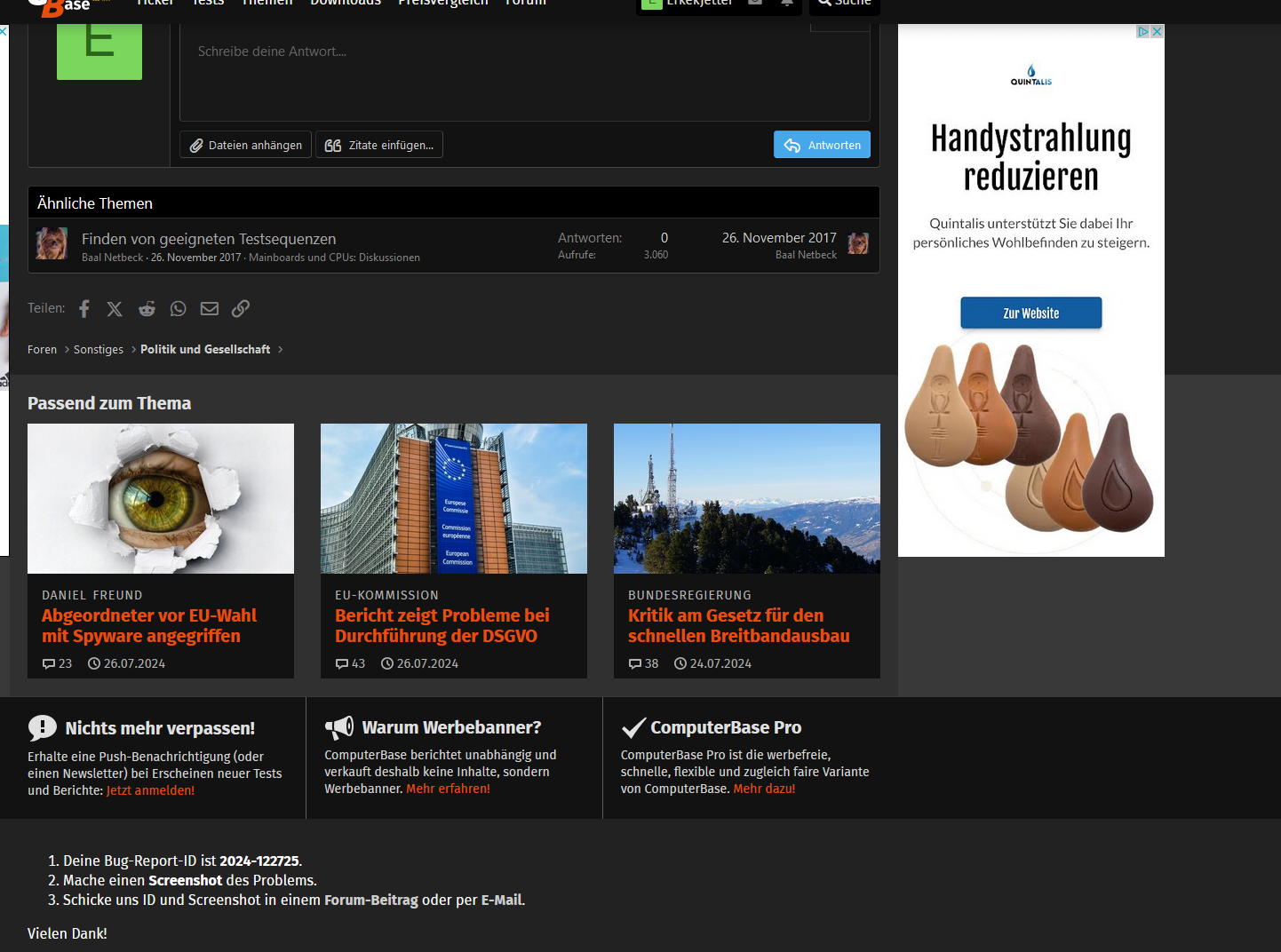The height and width of the screenshot is (952, 1281).
Task: Click the Jetzt anmelden link
Action: (148, 790)
